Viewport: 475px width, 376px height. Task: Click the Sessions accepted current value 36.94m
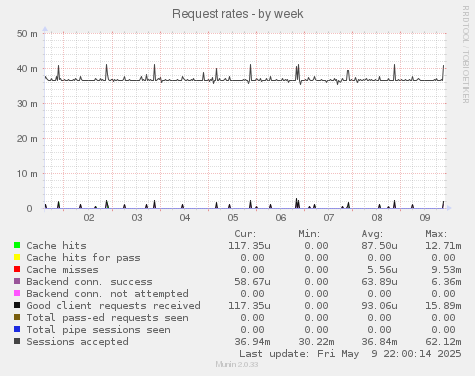pos(252,342)
